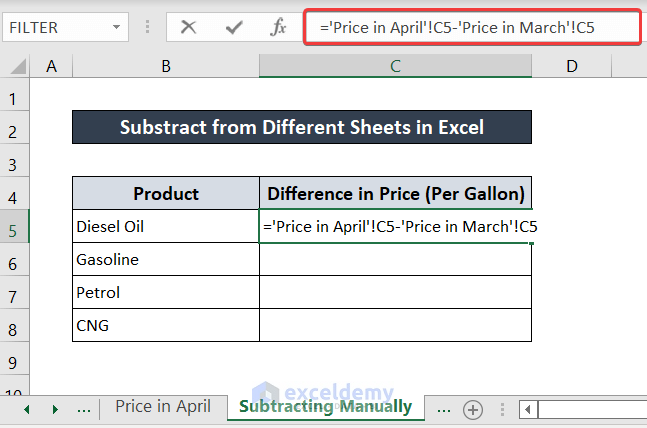
Task: Confirm the formula with the checkmark icon
Action: [234, 27]
